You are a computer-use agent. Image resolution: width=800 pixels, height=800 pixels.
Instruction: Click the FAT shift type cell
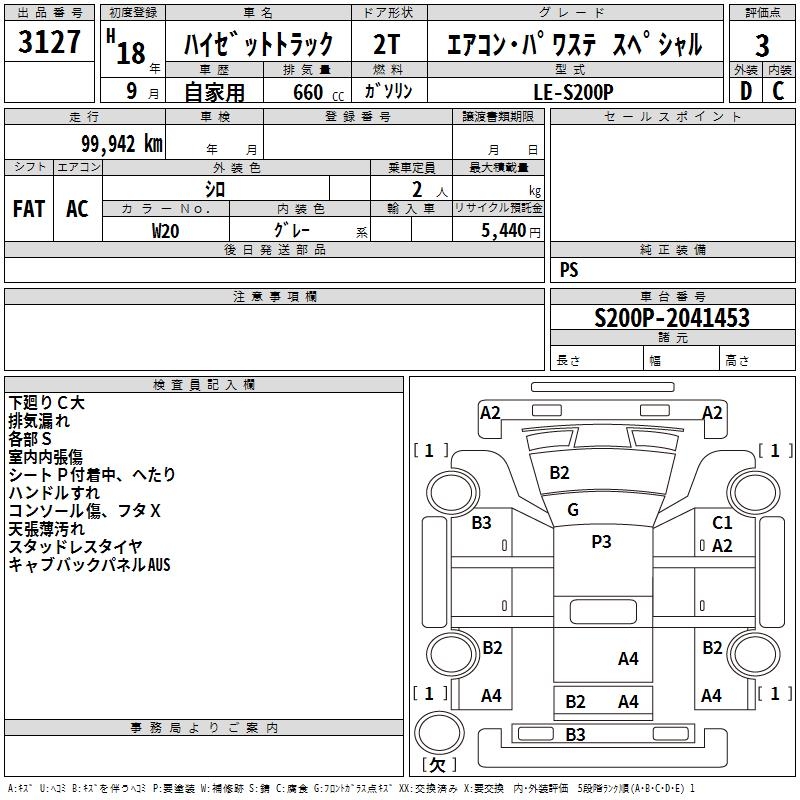29,209
